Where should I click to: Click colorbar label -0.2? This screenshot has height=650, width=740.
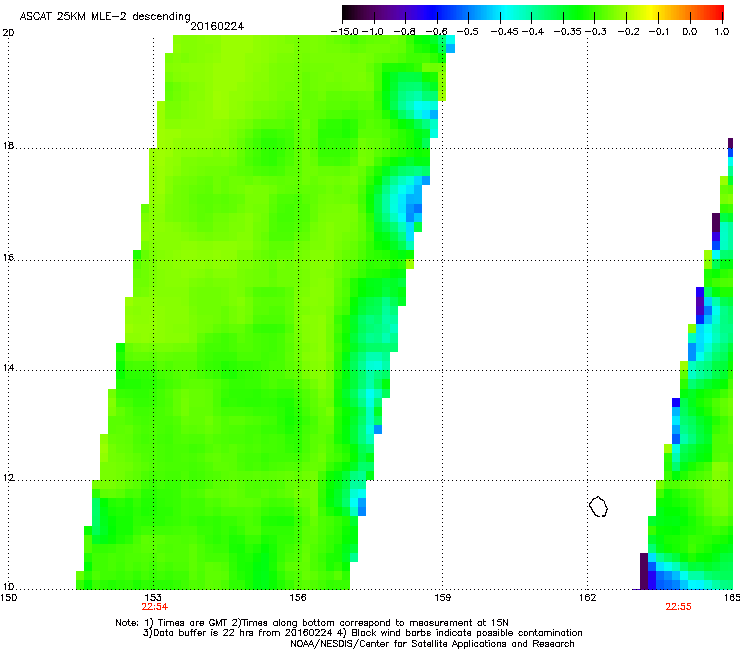click(x=629, y=32)
